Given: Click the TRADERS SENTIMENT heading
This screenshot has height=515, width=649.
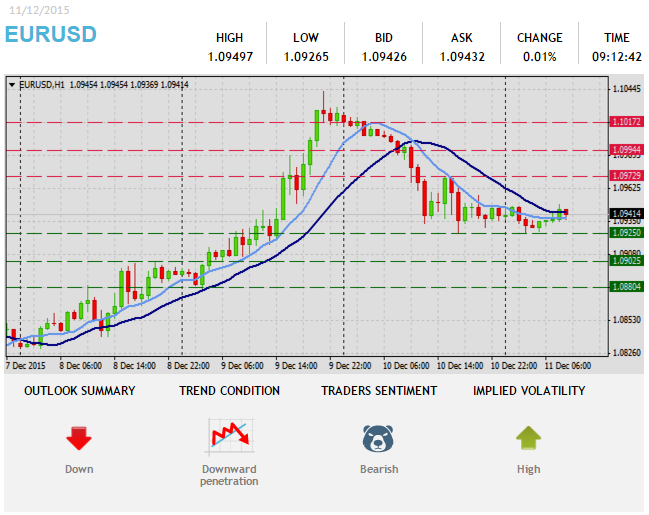Looking at the screenshot, I should click(x=379, y=391).
